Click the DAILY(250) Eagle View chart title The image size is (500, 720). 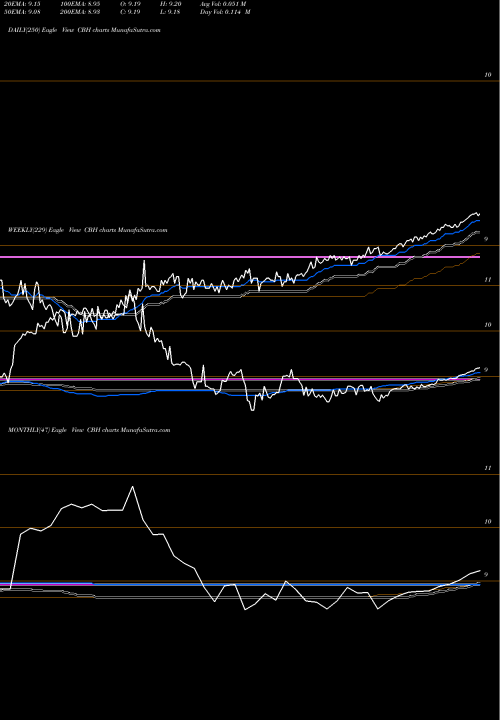tap(84, 30)
